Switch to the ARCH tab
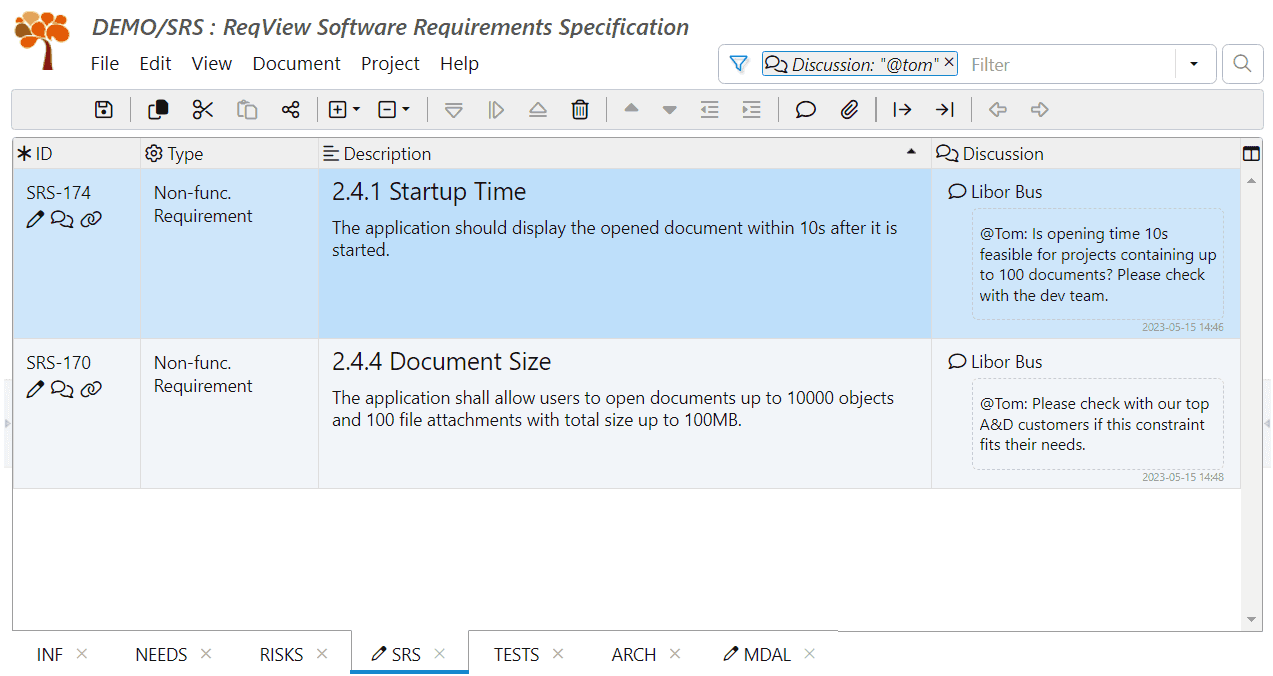 point(634,654)
